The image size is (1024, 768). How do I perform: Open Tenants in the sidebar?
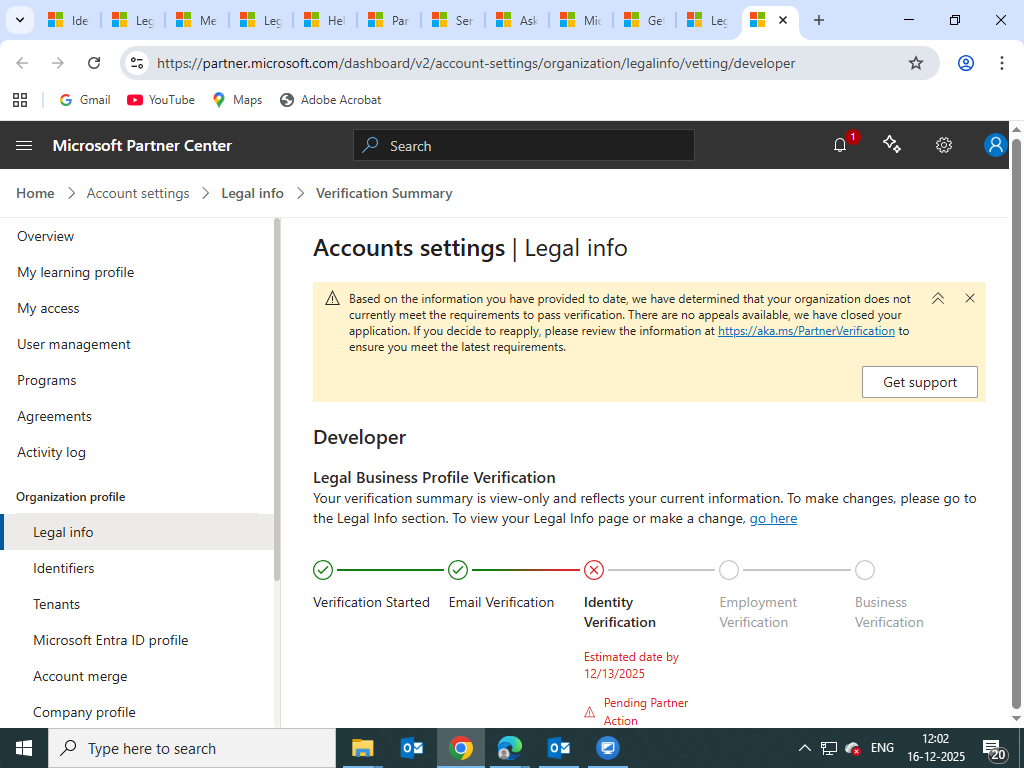coord(56,604)
